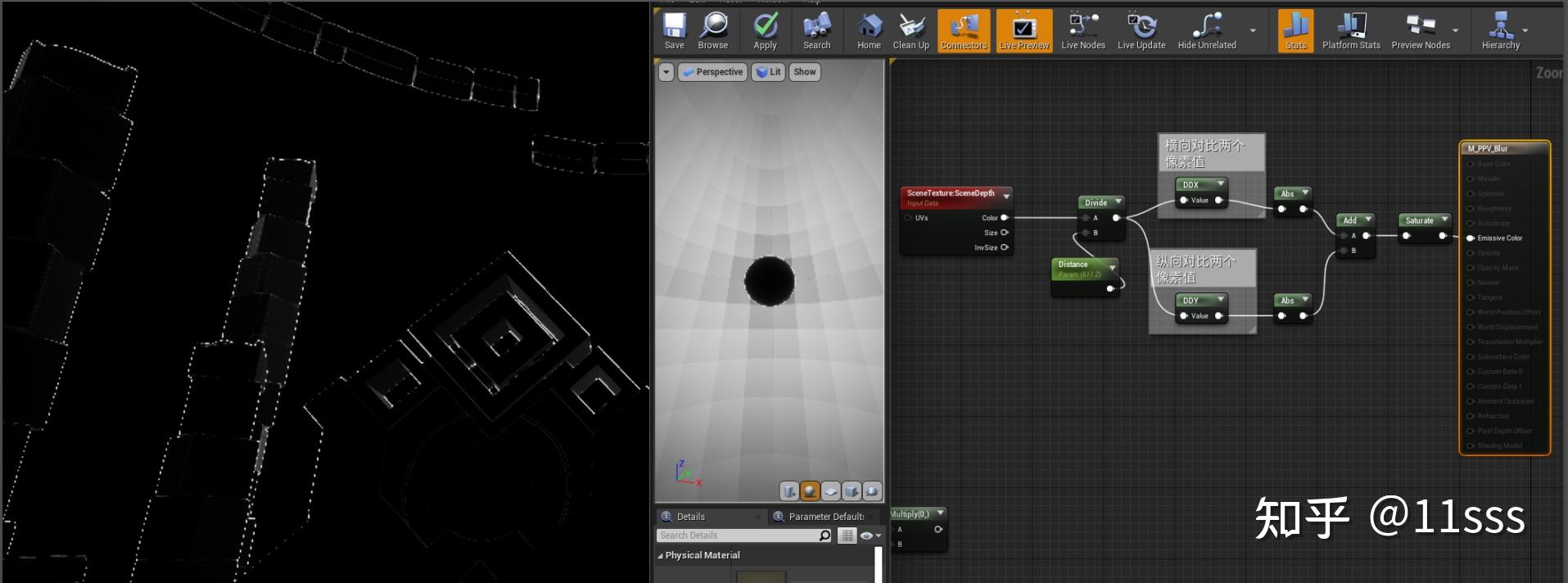The height and width of the screenshot is (583, 1568).
Task: Click the Distance node output pin
Action: (x=1110, y=288)
